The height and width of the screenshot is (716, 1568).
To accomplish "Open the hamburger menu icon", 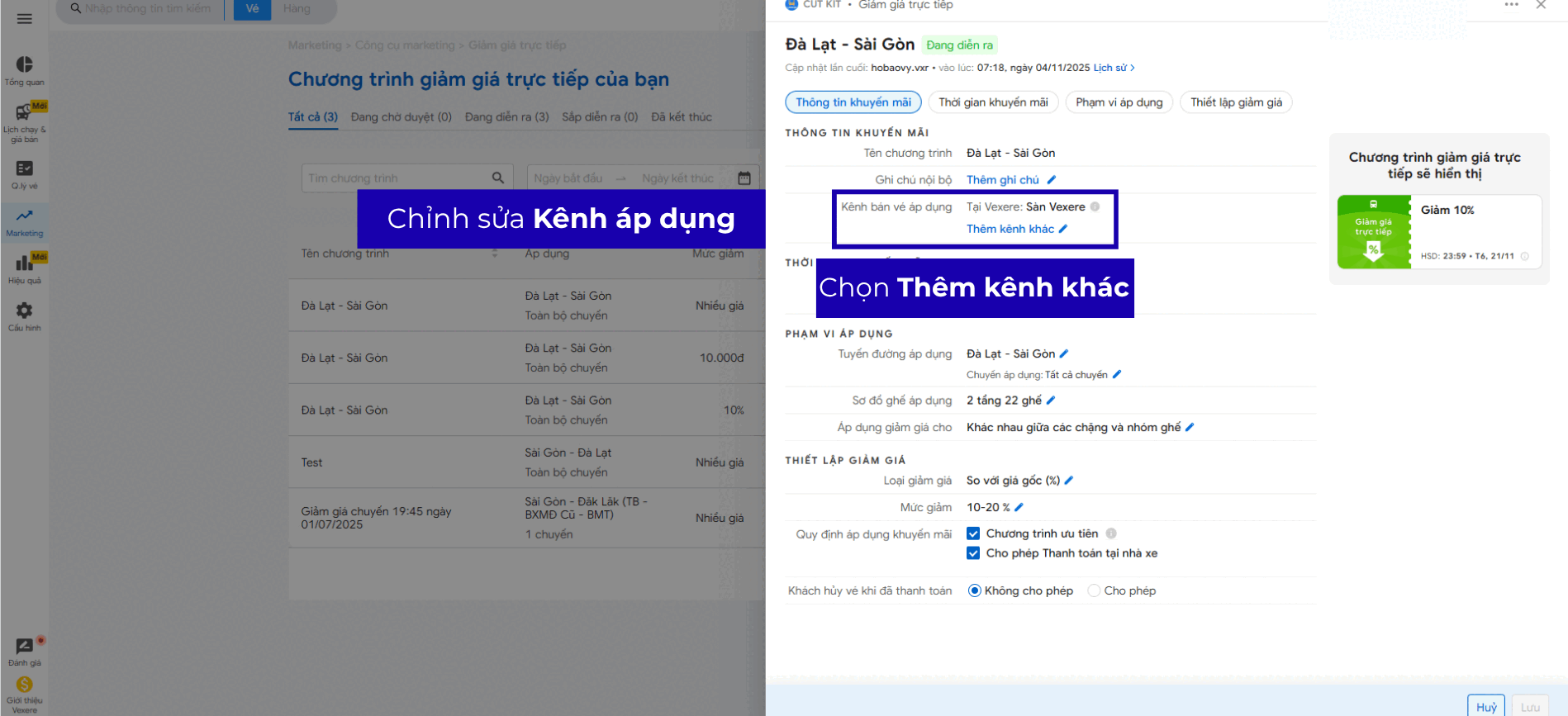I will pyautogui.click(x=25, y=19).
